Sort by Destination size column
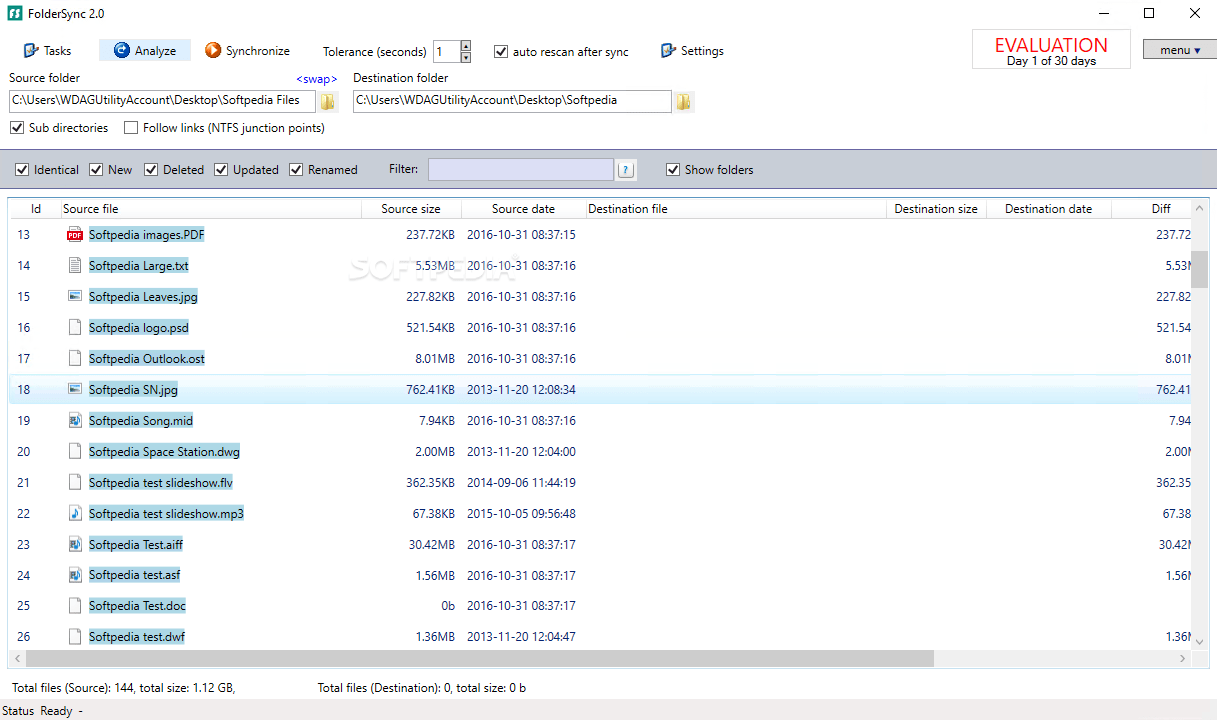 (936, 209)
